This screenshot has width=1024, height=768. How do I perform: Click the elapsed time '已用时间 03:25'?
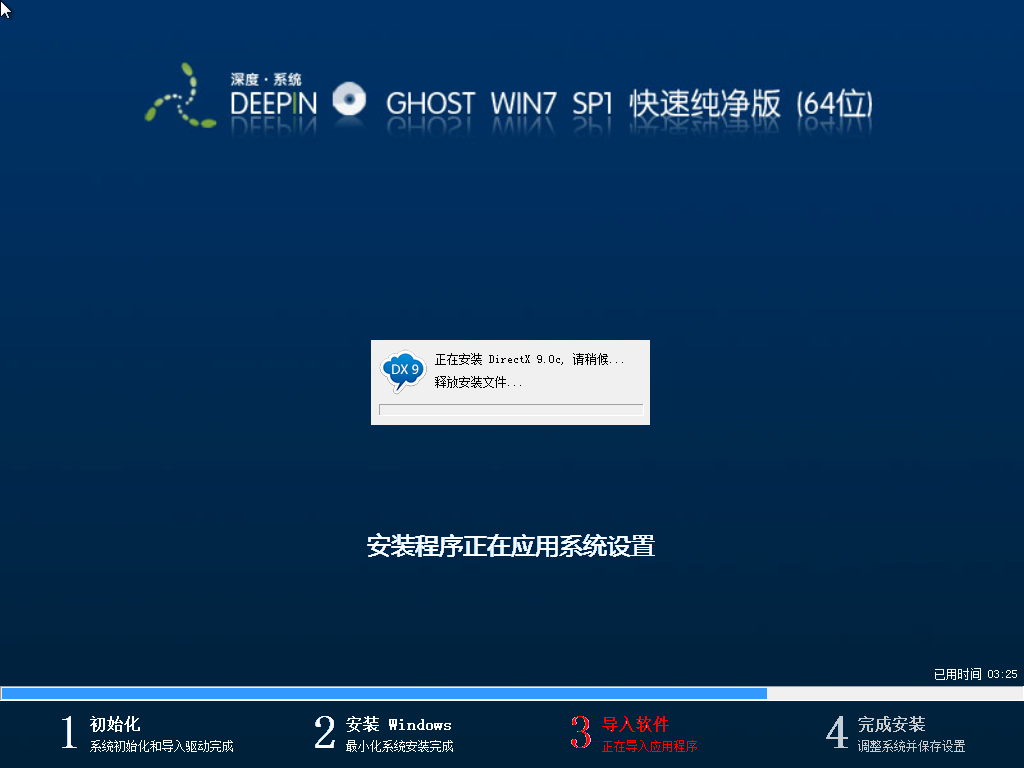[x=976, y=674]
